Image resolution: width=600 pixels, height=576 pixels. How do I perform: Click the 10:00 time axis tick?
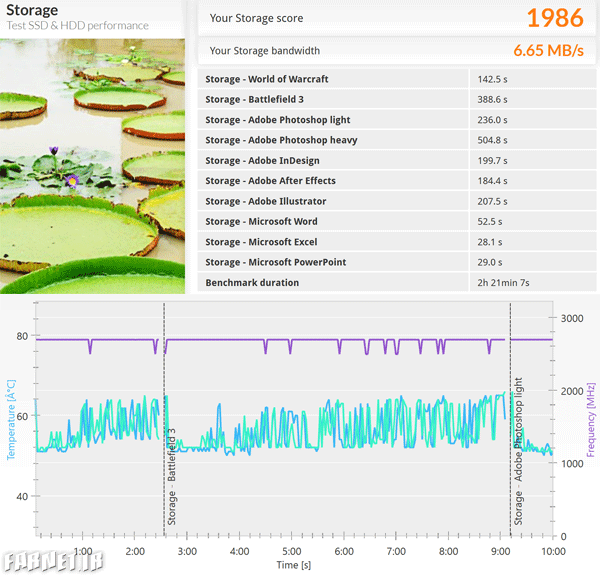(553, 552)
